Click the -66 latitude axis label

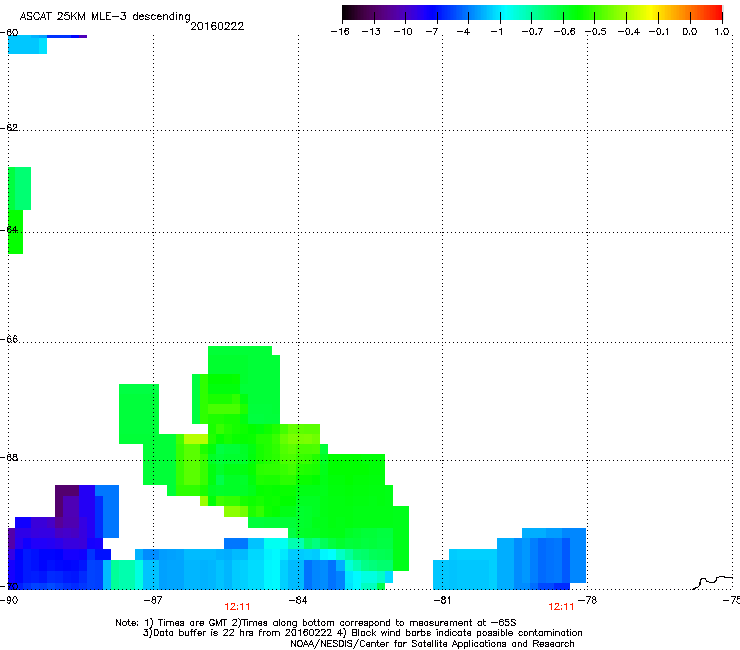(8, 339)
